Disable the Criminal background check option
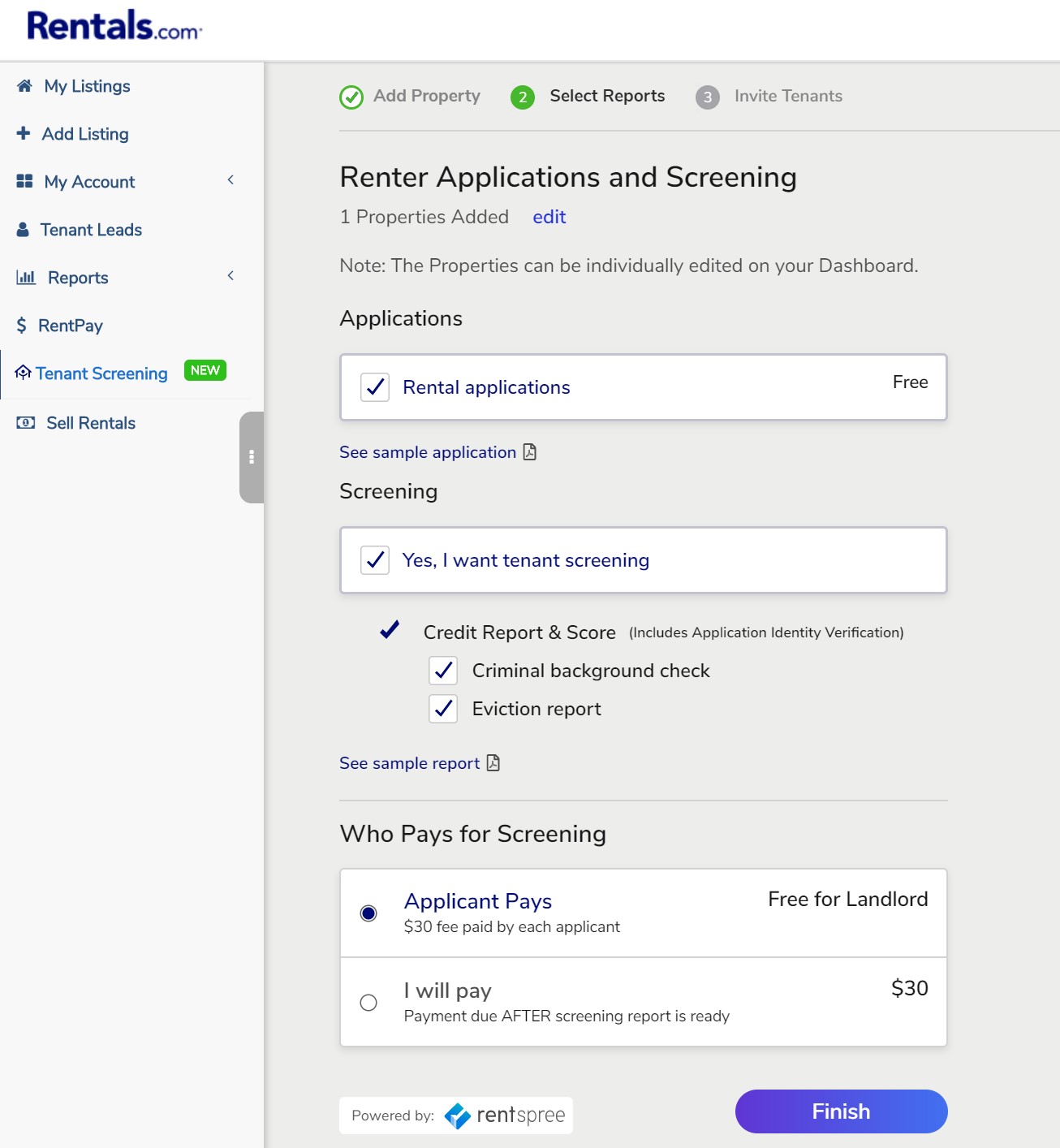 (443, 671)
